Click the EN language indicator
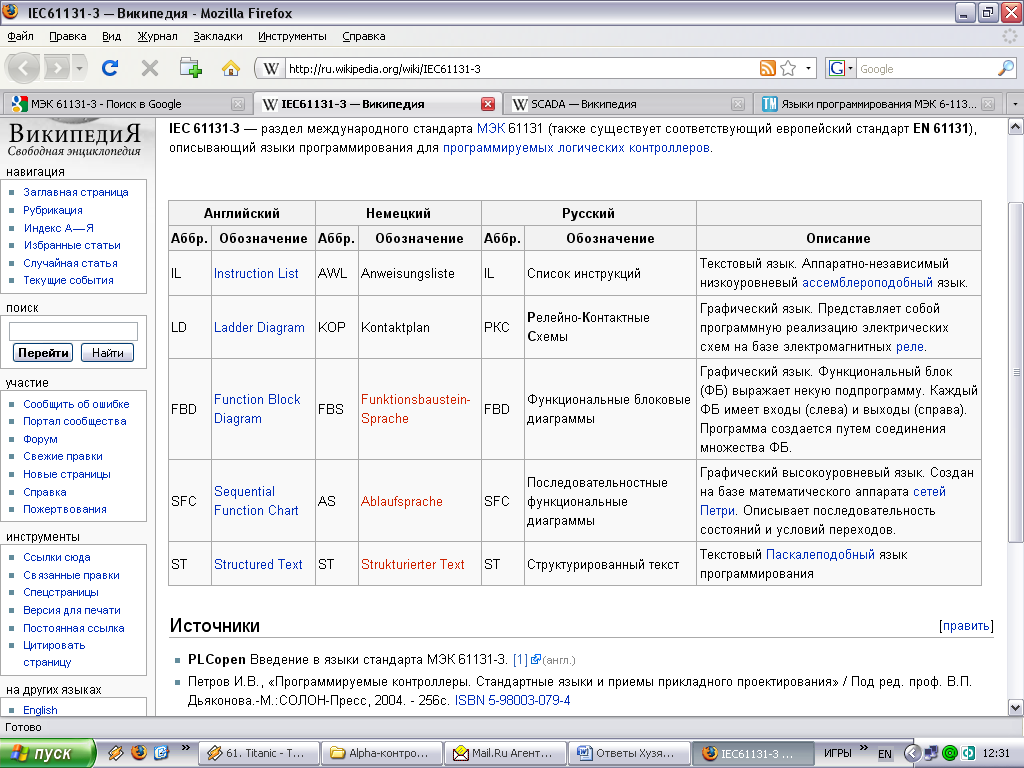Screen dimensions: 1024x768 pyautogui.click(x=884, y=754)
